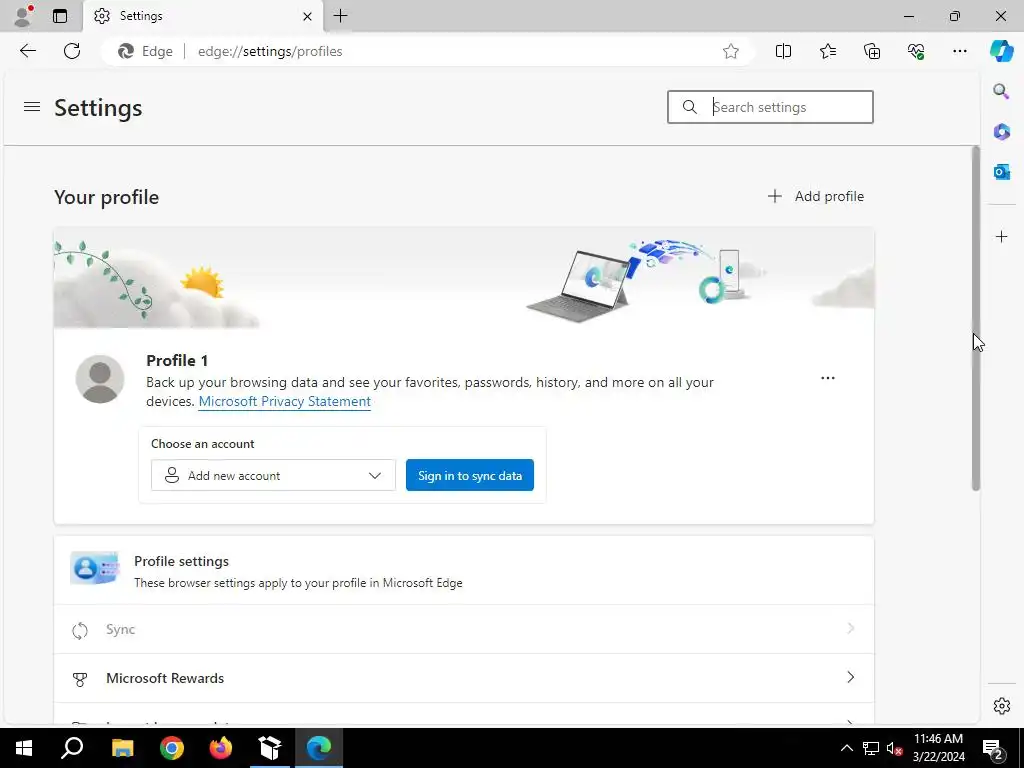Viewport: 1024px width, 768px height.
Task: Open the taskbar clock and date
Action: coord(938,748)
